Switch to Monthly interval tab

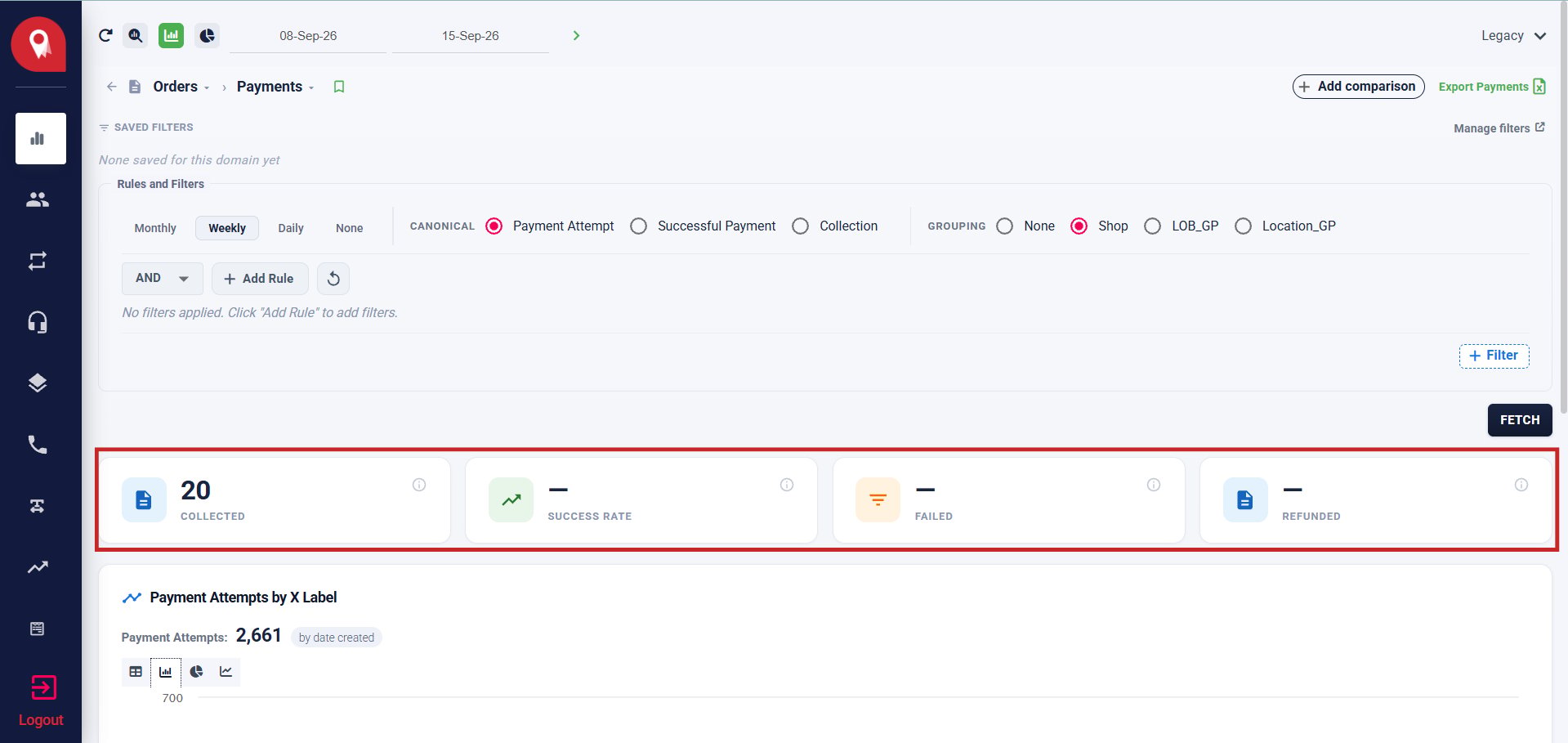pos(155,228)
